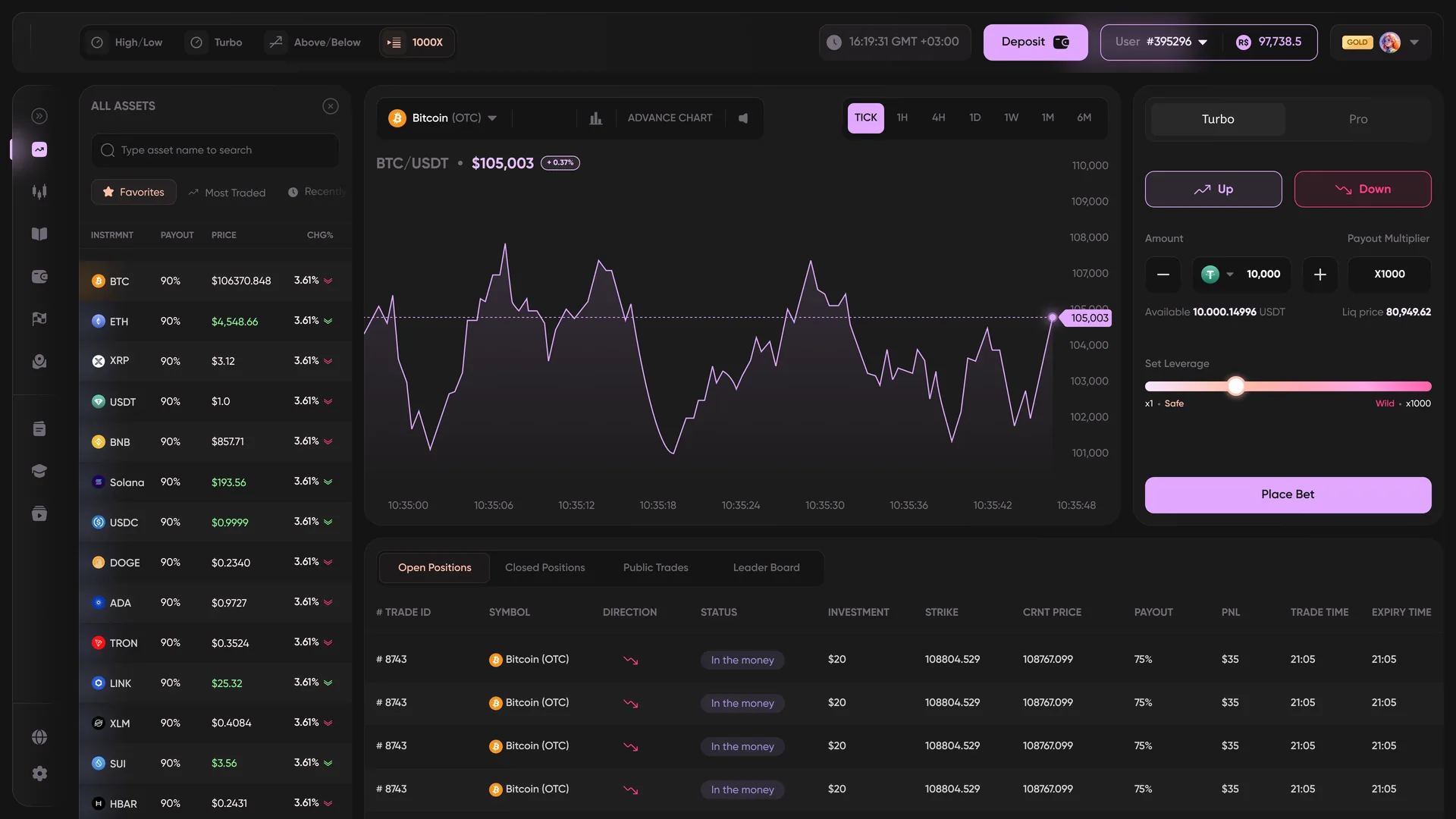
Task: Select the TICK timeframe
Action: coord(865,118)
